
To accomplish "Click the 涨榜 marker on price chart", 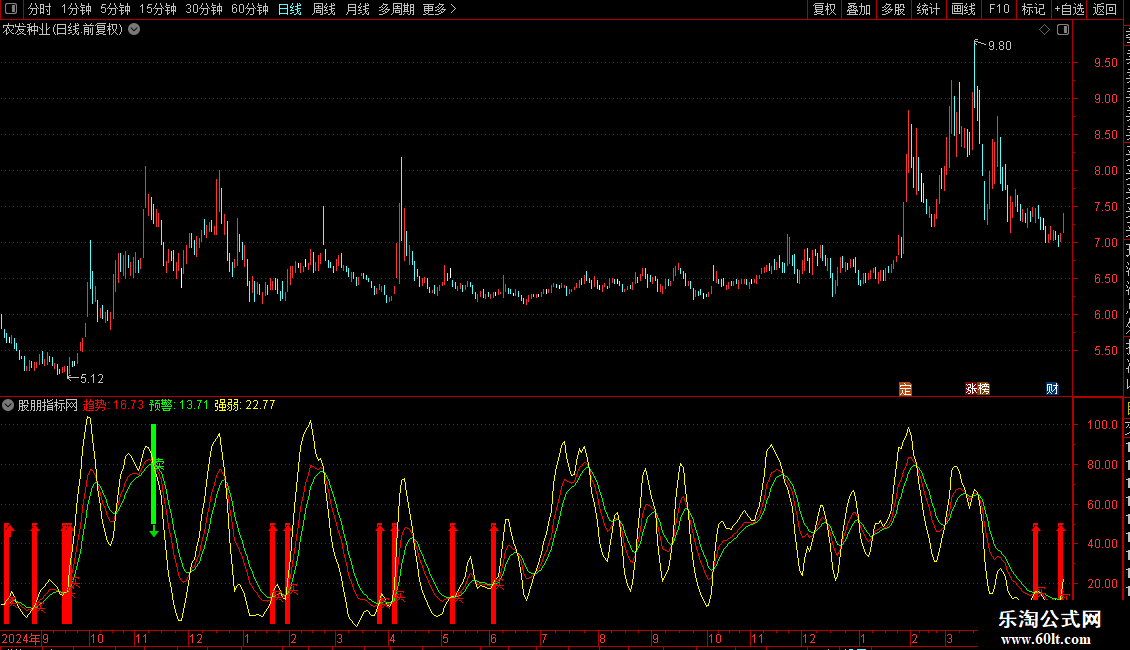I will [977, 389].
